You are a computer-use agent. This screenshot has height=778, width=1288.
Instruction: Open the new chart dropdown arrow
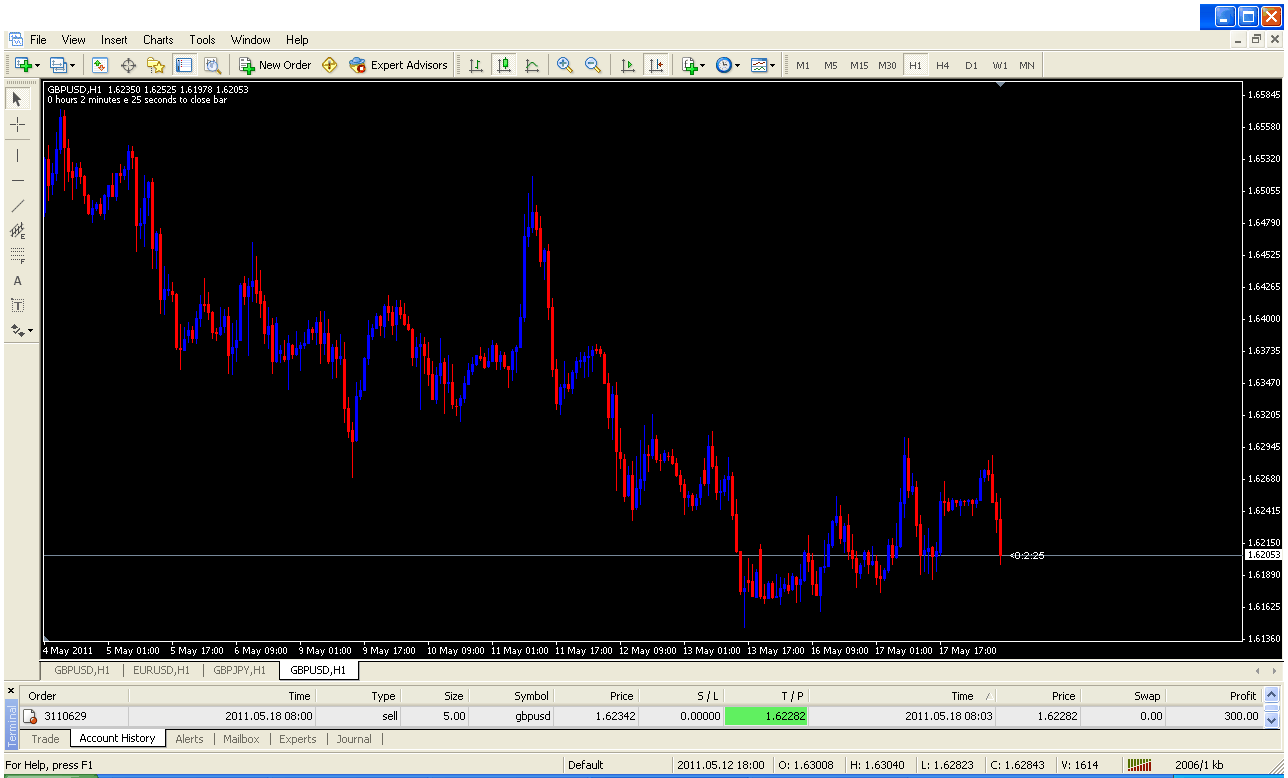pos(38,65)
